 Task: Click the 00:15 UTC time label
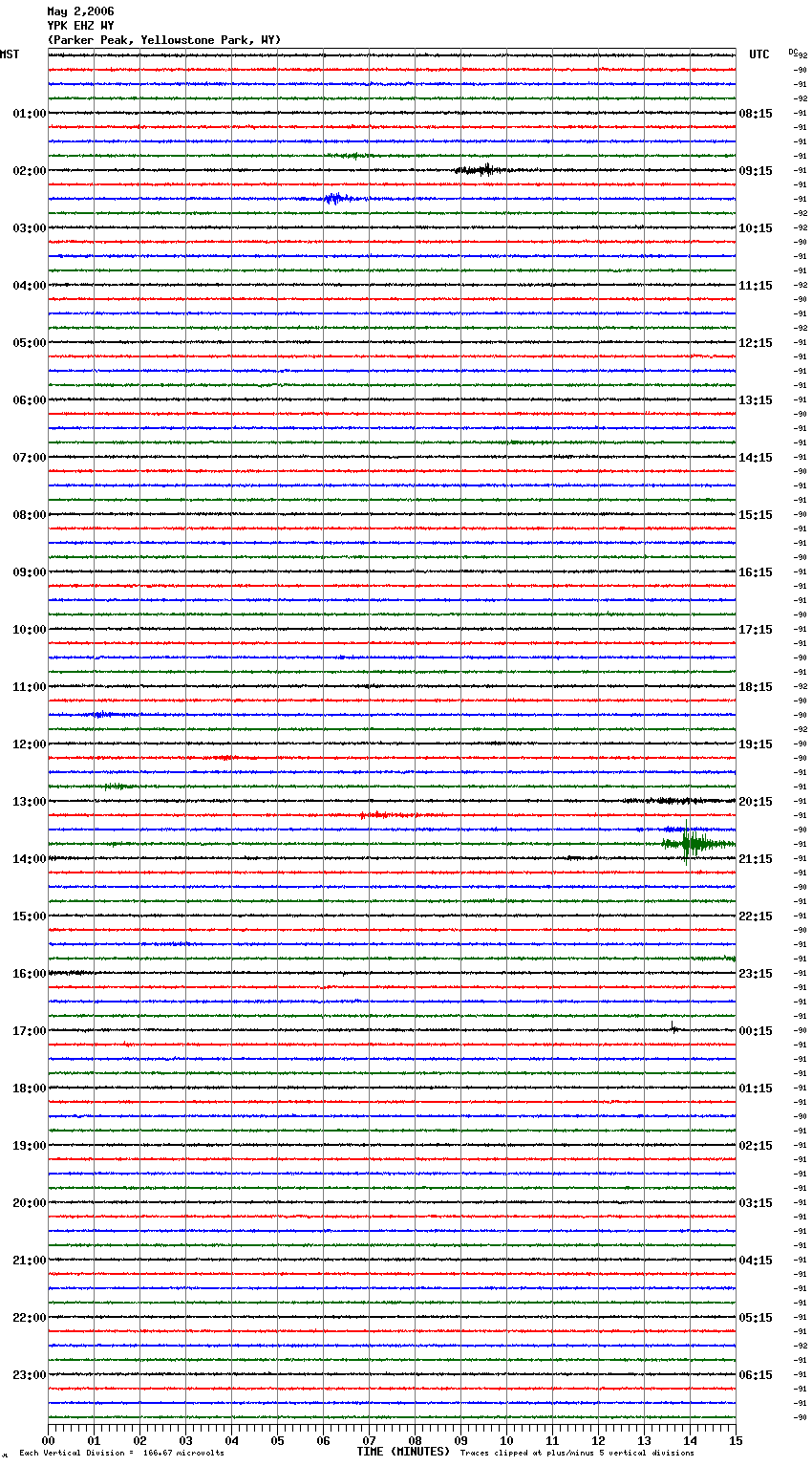click(756, 1031)
